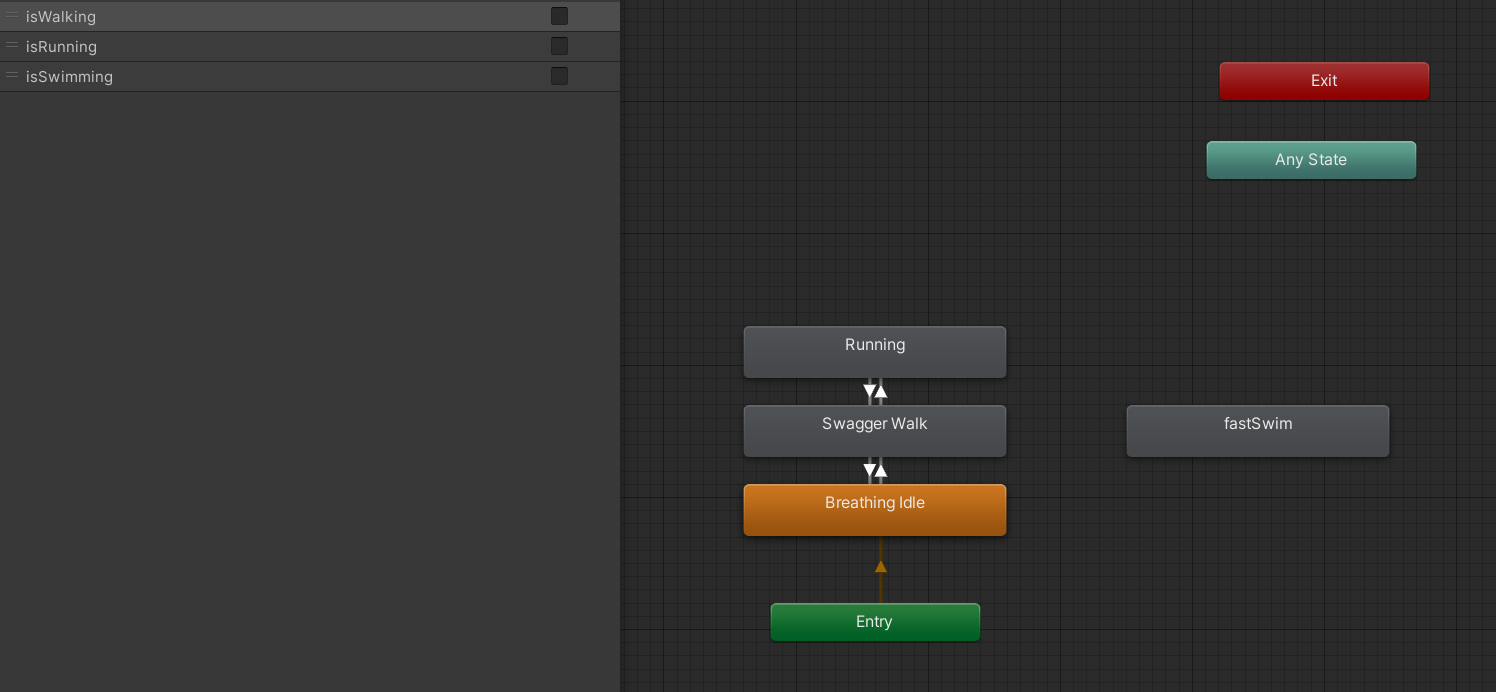Select the fastSwim state node
This screenshot has height=692, width=1496.
1257,430
